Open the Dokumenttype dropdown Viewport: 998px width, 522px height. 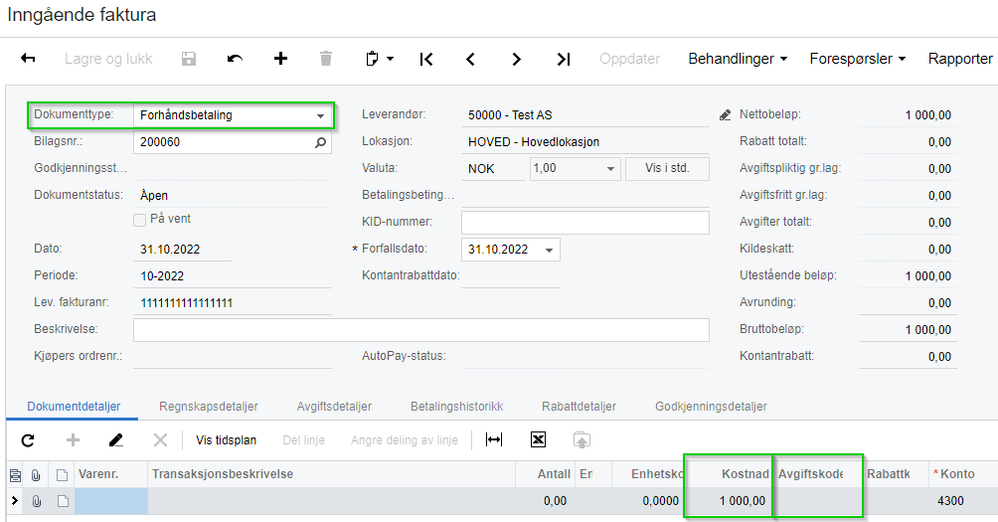click(320, 116)
